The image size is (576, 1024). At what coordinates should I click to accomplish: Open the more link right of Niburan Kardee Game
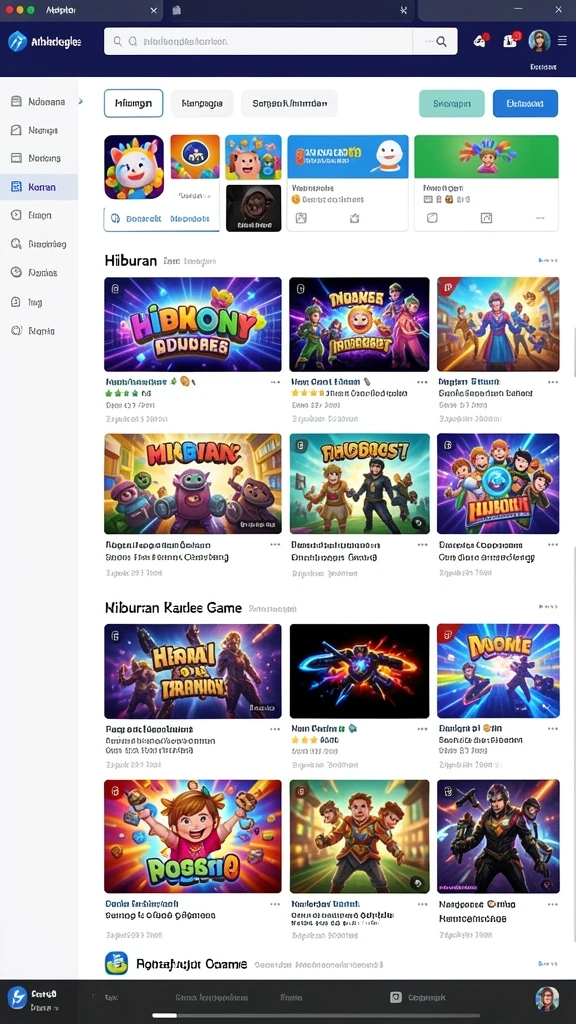[x=548, y=607]
